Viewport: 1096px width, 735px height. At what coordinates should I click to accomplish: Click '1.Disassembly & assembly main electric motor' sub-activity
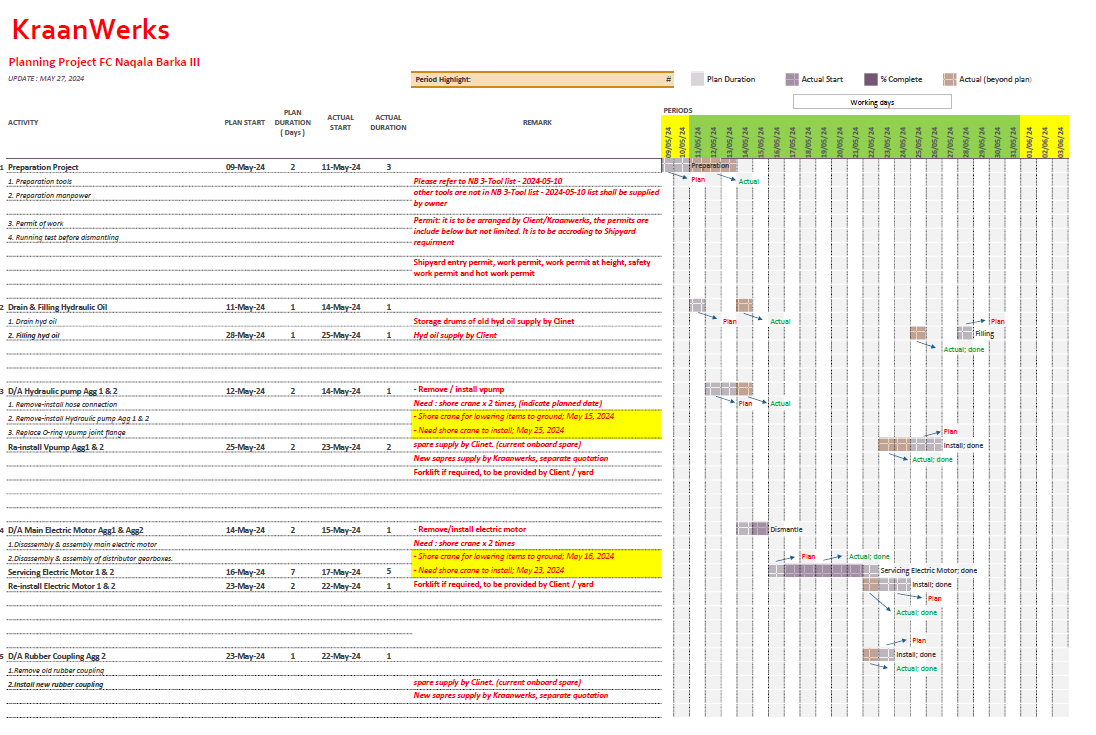82,544
